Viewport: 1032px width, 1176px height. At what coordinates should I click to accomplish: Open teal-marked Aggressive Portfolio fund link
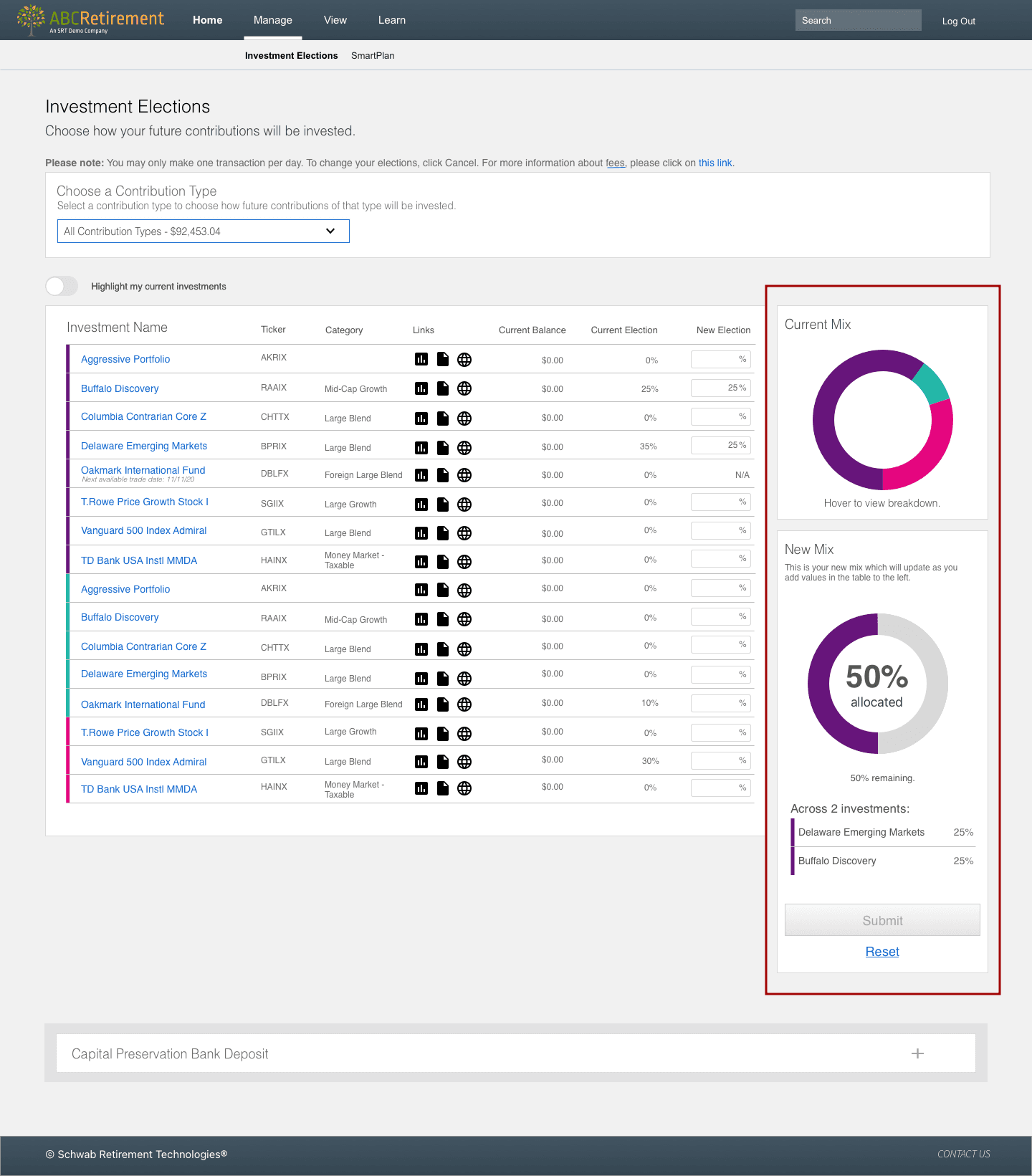click(125, 589)
